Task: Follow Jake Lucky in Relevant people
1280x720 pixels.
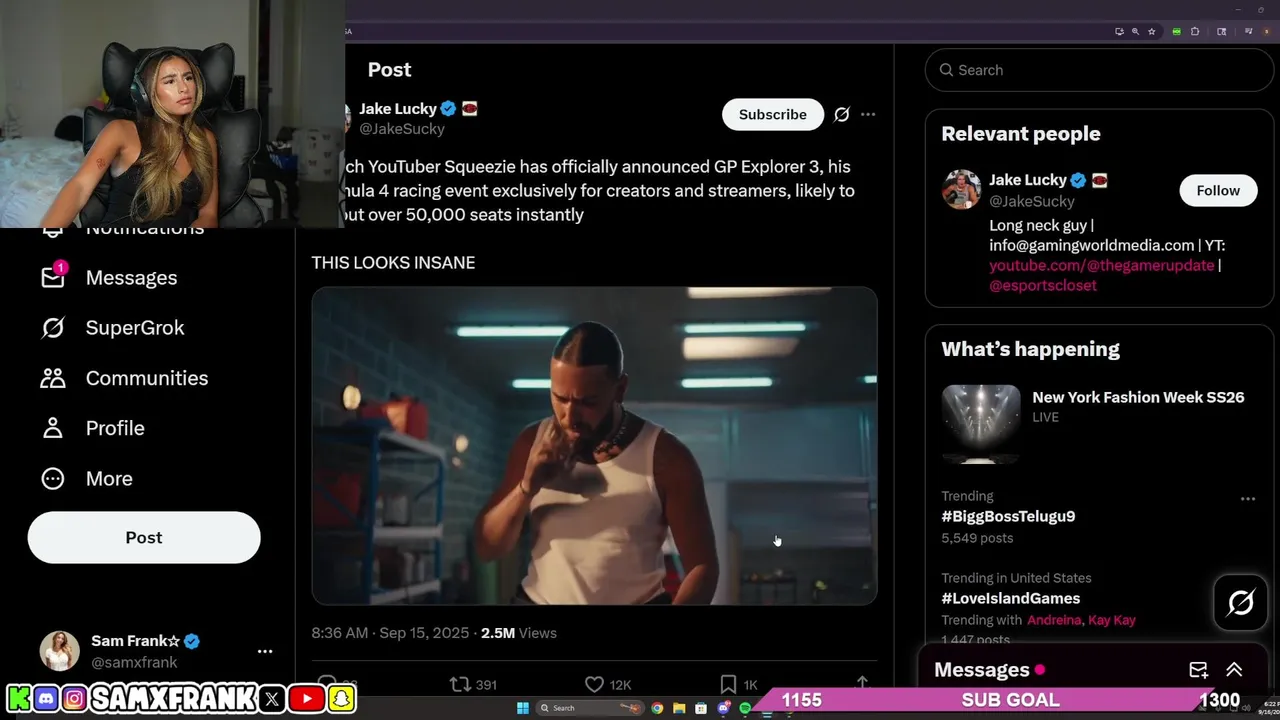Action: pyautogui.click(x=1218, y=190)
